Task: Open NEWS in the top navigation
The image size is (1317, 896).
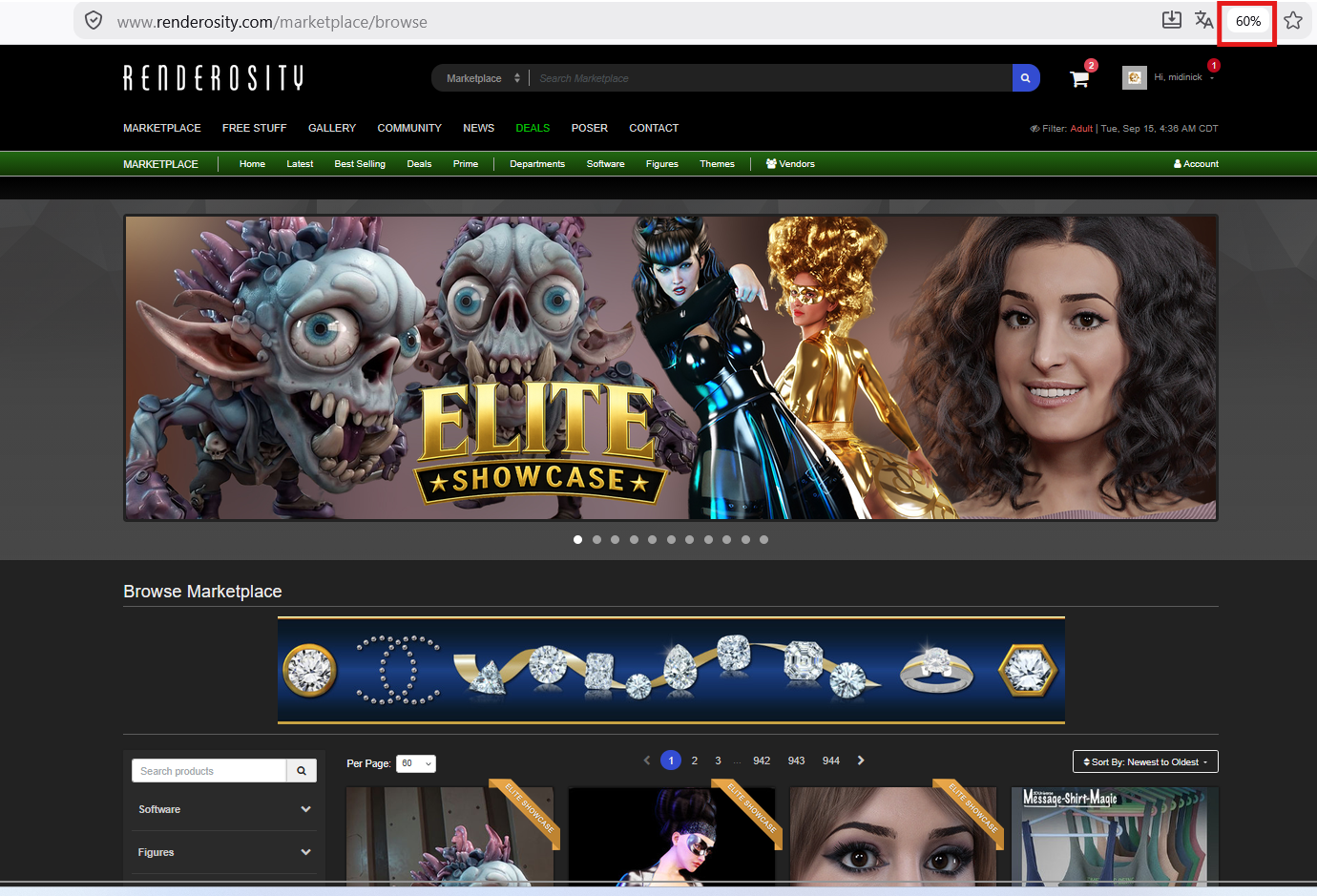Action: 479,128
